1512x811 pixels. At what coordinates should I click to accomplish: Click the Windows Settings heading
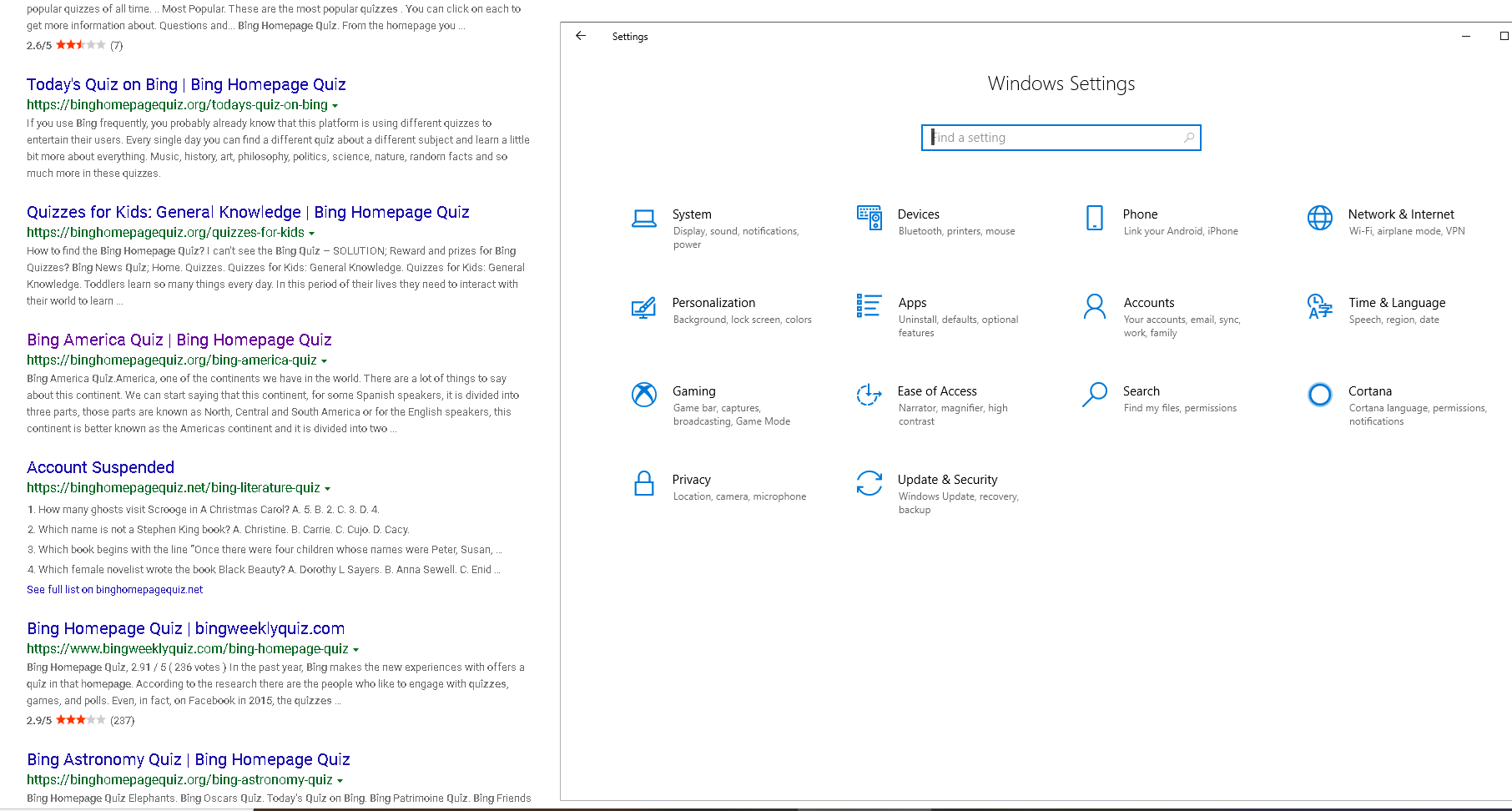point(1061,83)
